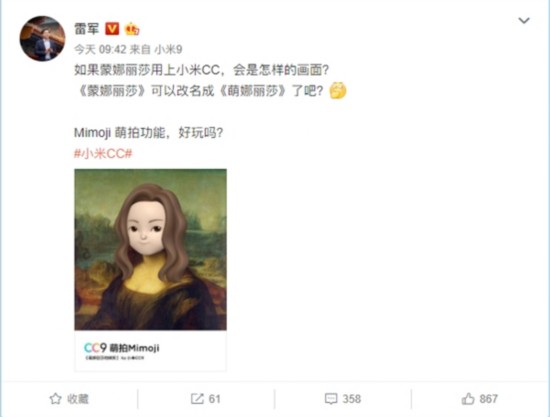Click the orange V verified badge
The image size is (550, 417).
pos(112,29)
